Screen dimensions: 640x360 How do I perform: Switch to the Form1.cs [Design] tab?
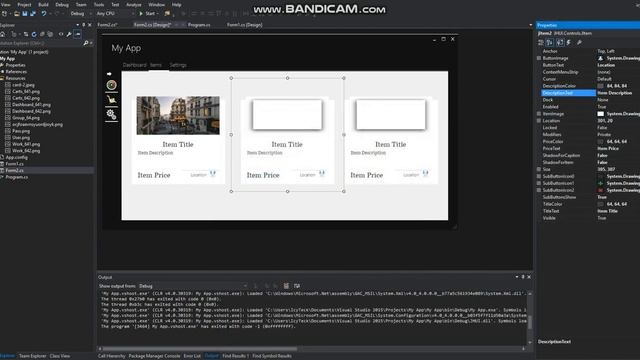click(x=244, y=25)
